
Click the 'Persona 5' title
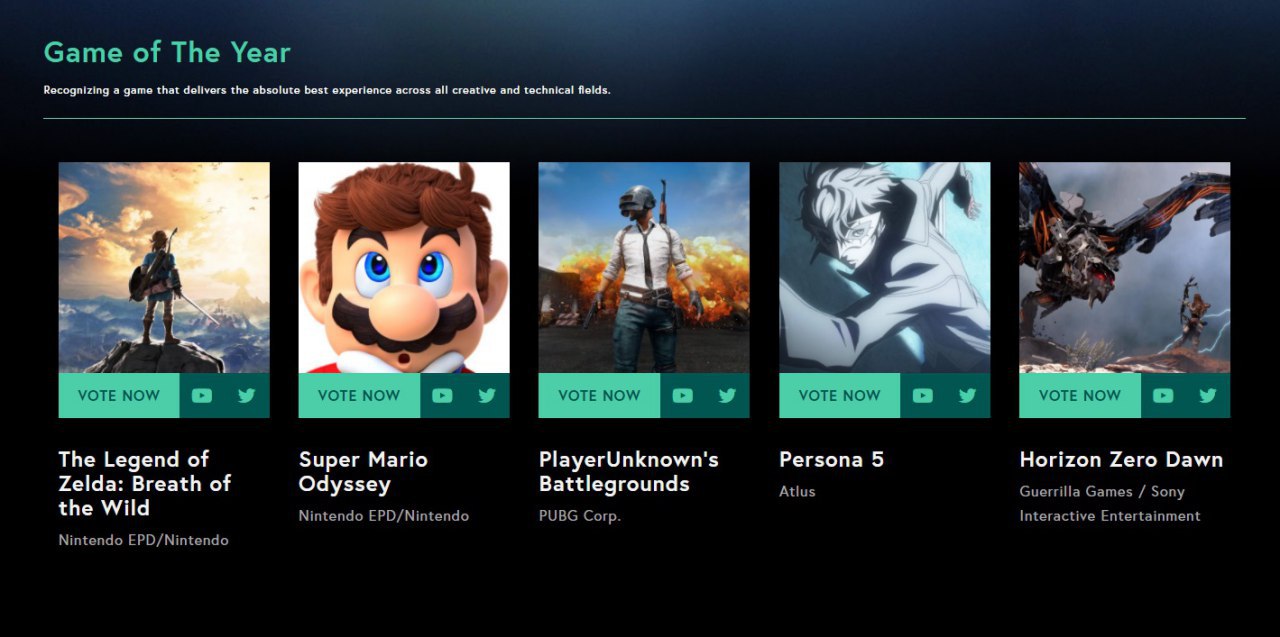(832, 460)
